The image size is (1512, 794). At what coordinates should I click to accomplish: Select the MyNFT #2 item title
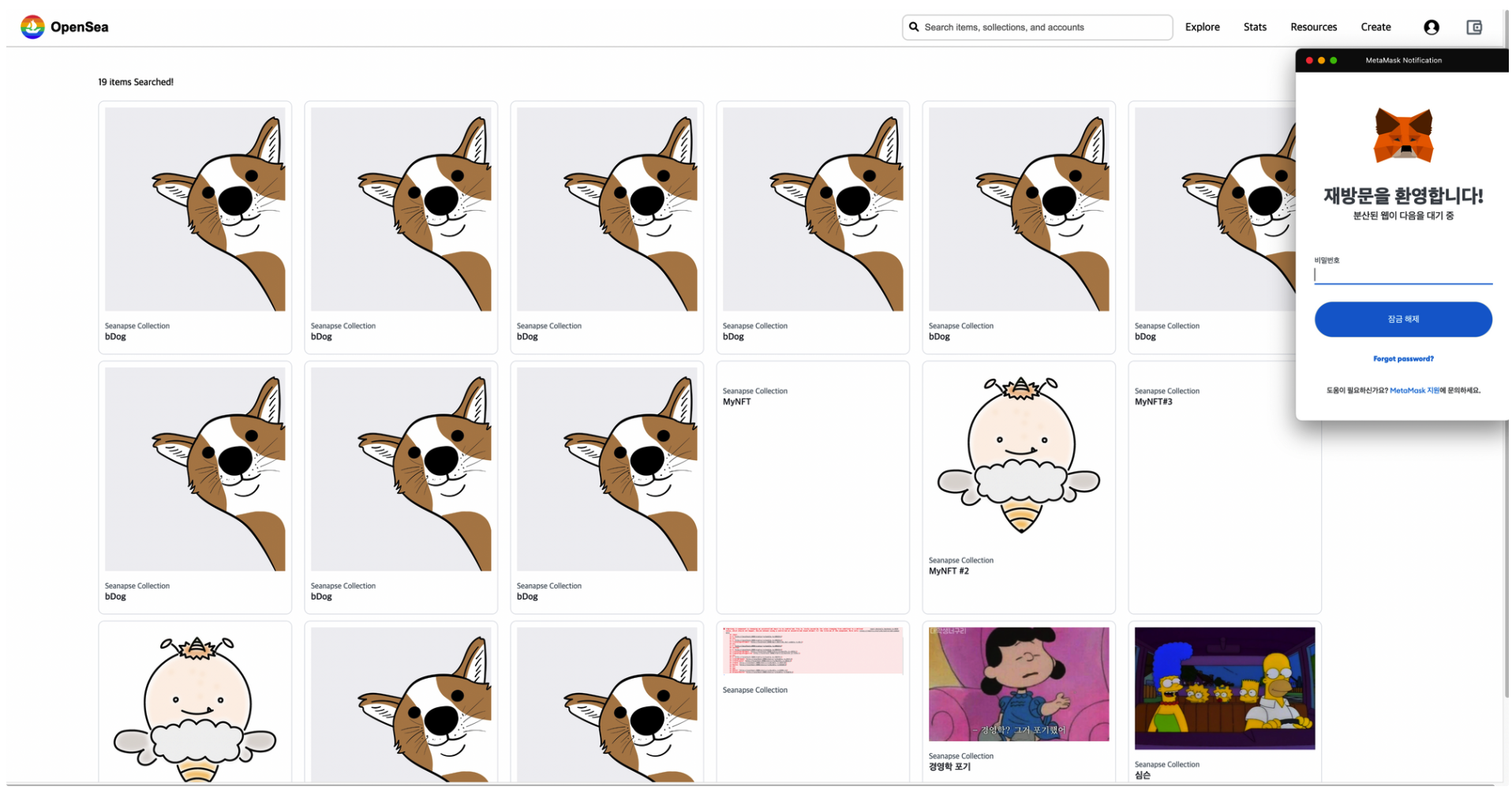pyautogui.click(x=948, y=571)
